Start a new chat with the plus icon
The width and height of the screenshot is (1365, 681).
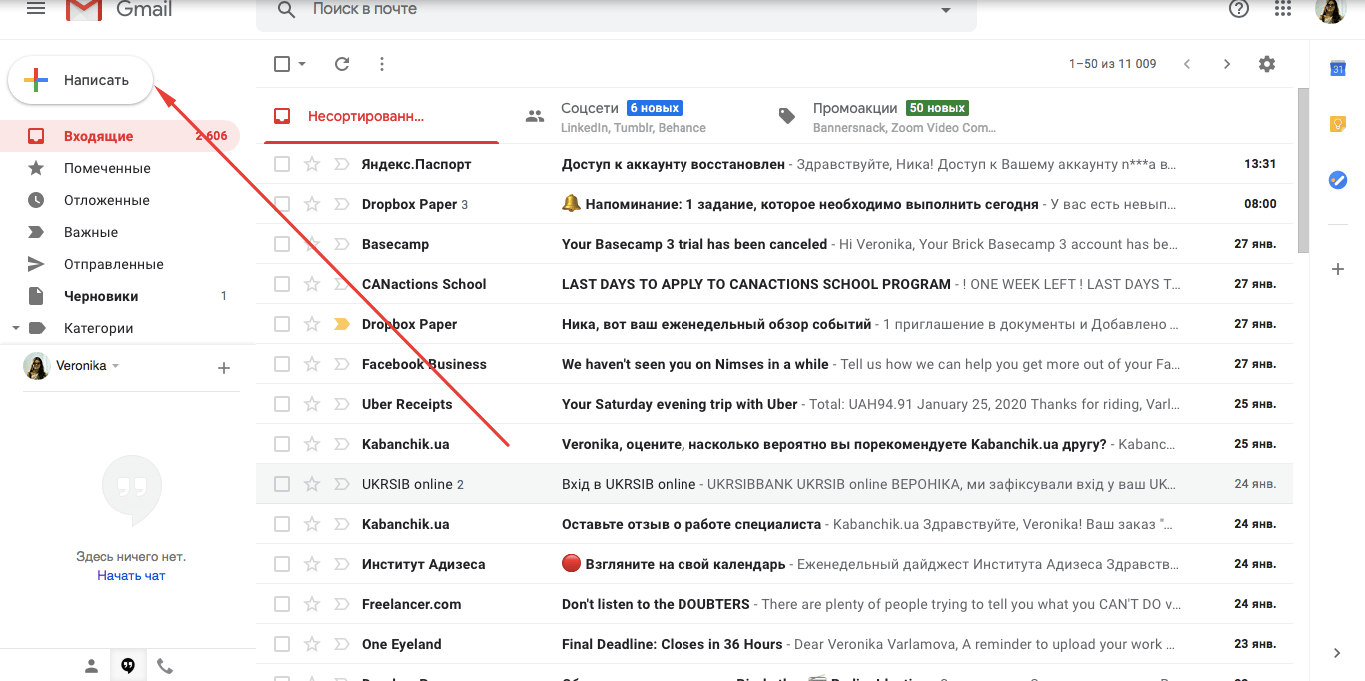224,368
